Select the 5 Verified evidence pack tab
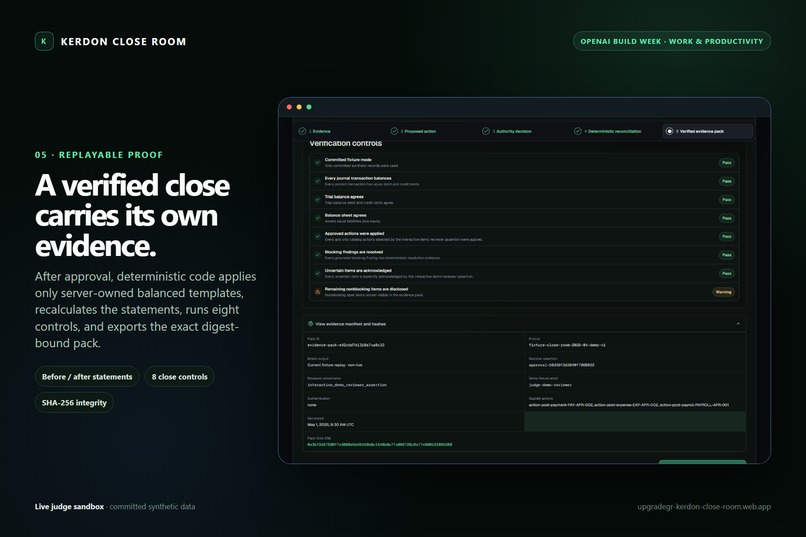 [708, 131]
